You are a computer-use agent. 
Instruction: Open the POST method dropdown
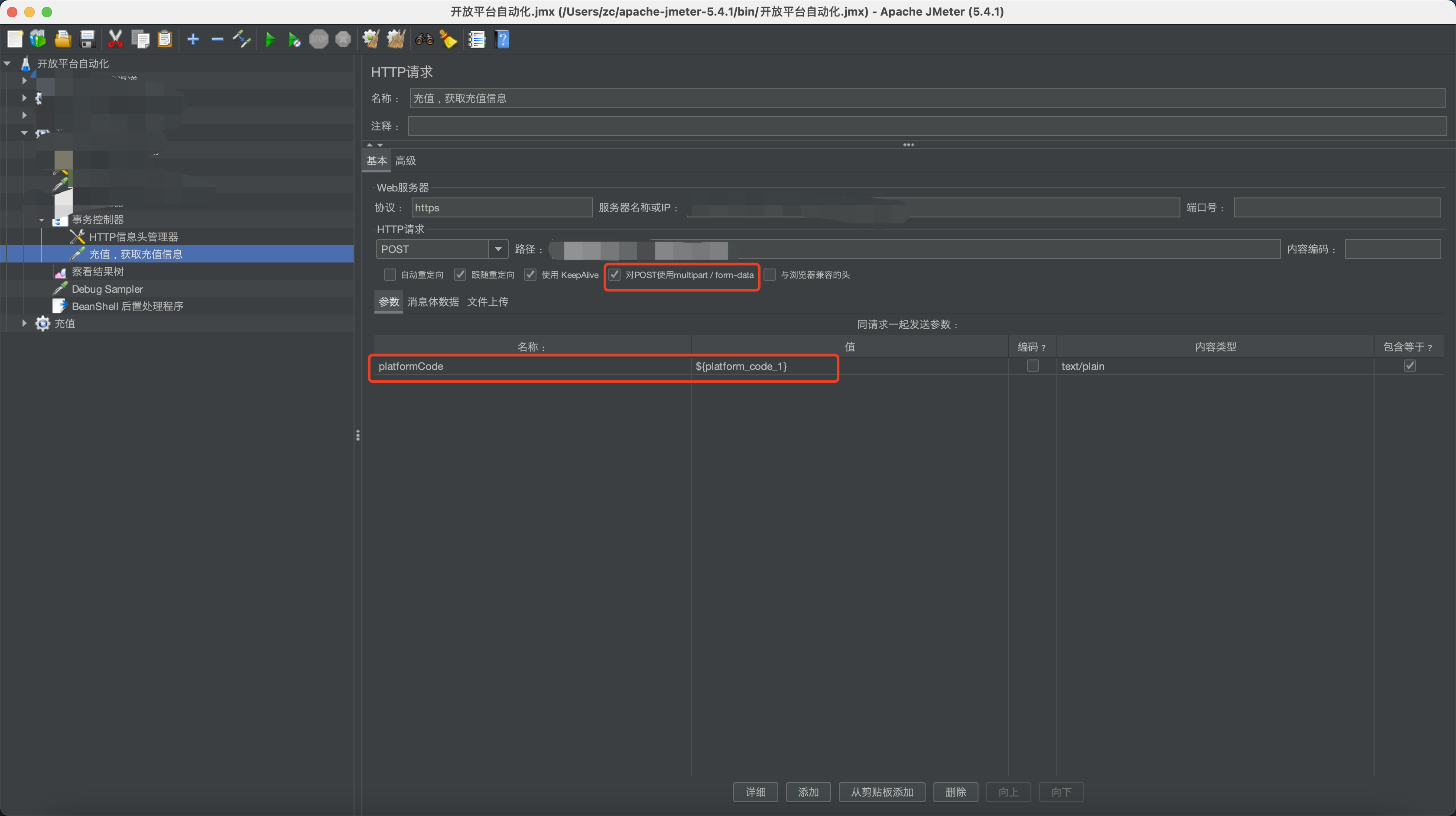[x=498, y=249]
